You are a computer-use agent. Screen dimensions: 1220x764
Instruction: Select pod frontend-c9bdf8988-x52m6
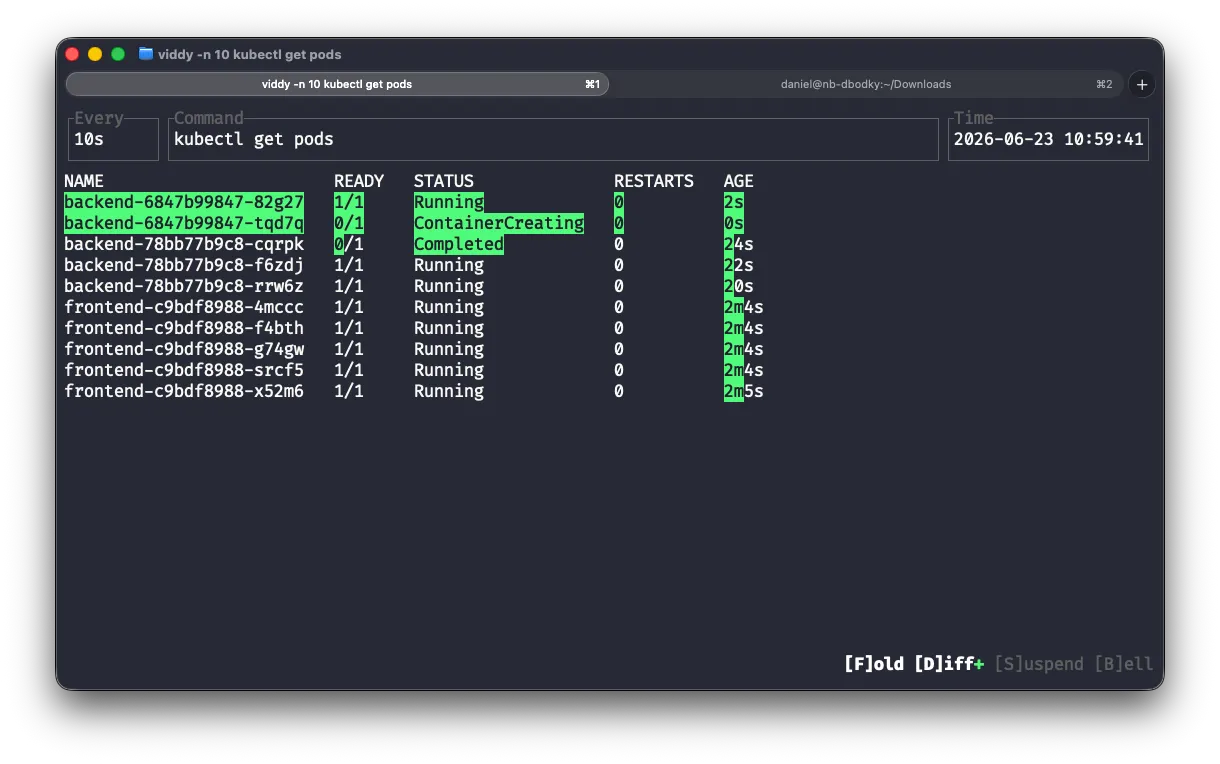point(184,391)
